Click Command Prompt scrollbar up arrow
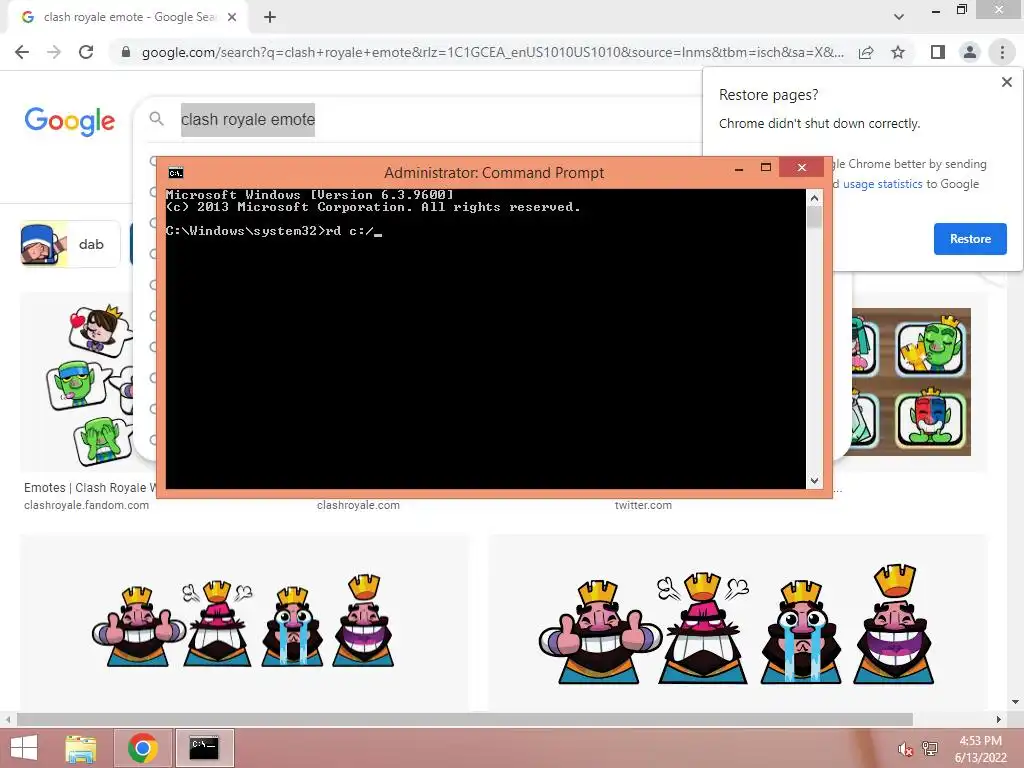The image size is (1024, 768). pyautogui.click(x=814, y=198)
